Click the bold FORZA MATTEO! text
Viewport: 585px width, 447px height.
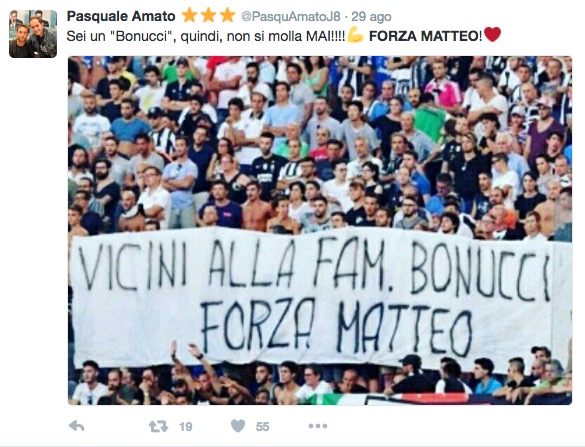pyautogui.click(x=426, y=36)
